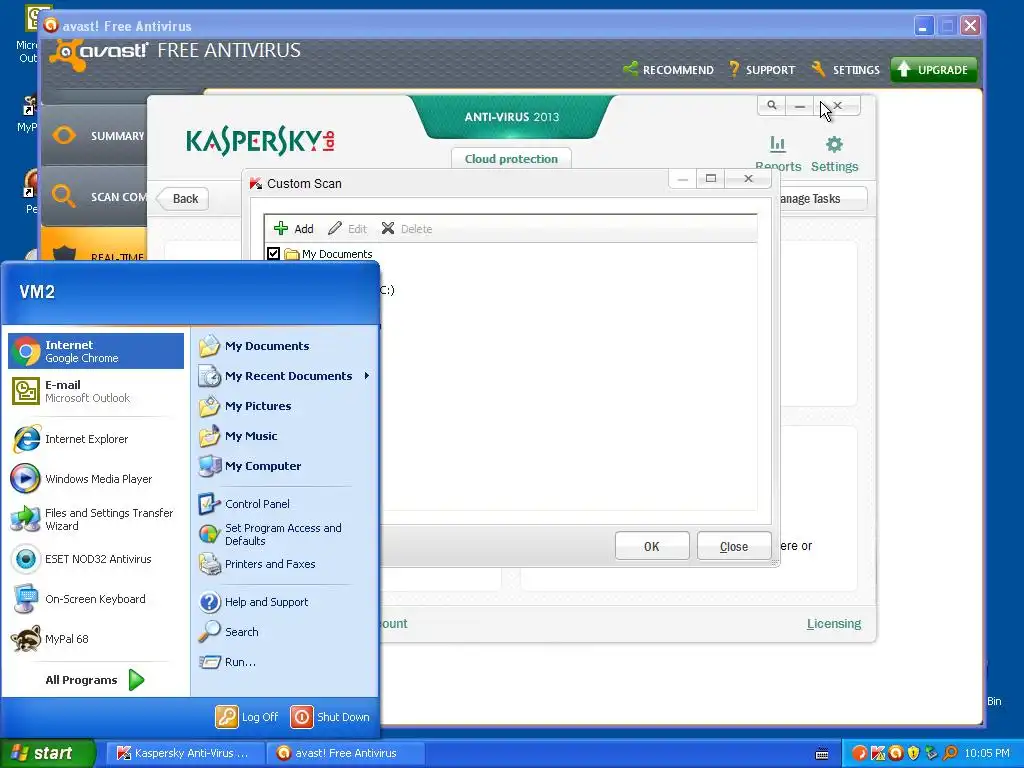Go Back in Kaspersky window

pyautogui.click(x=183, y=199)
